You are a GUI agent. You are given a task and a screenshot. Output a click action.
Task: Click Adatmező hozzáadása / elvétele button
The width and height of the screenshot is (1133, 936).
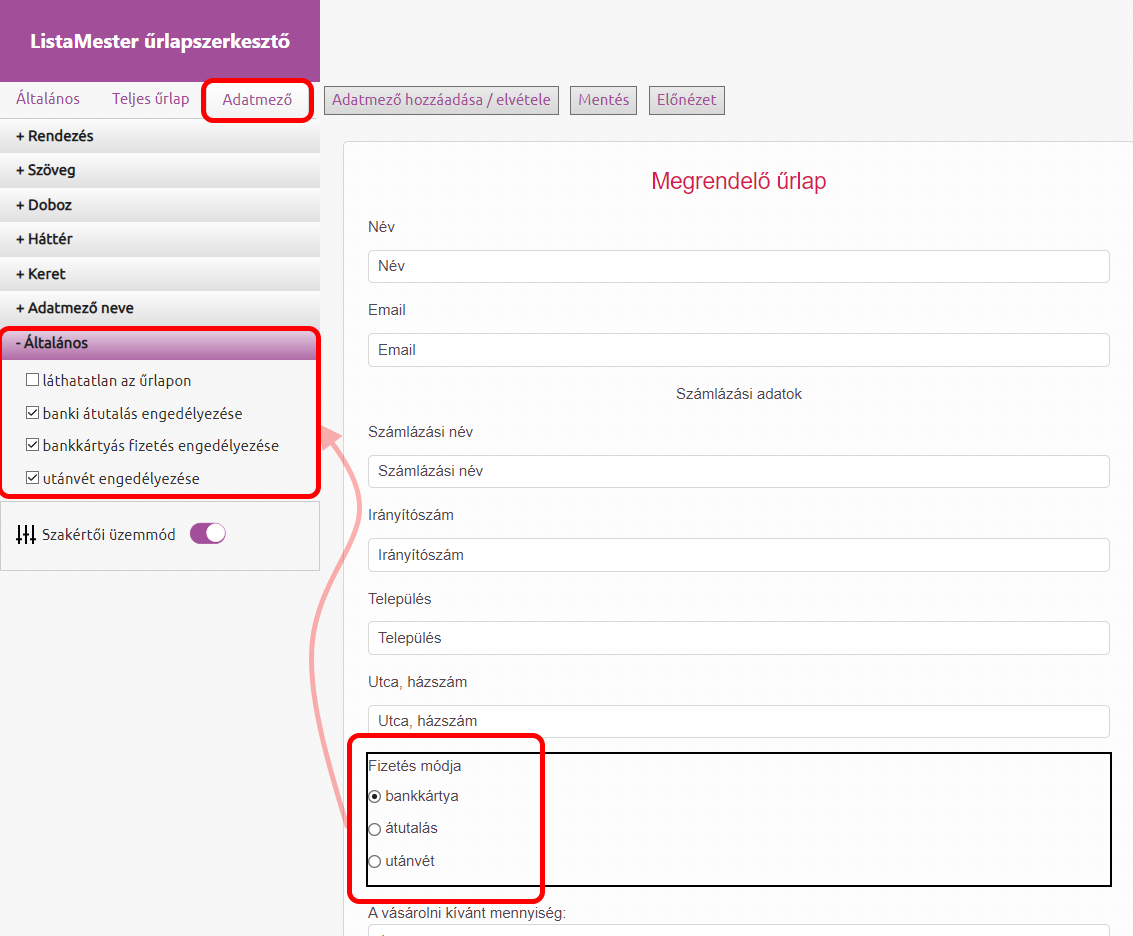point(441,100)
